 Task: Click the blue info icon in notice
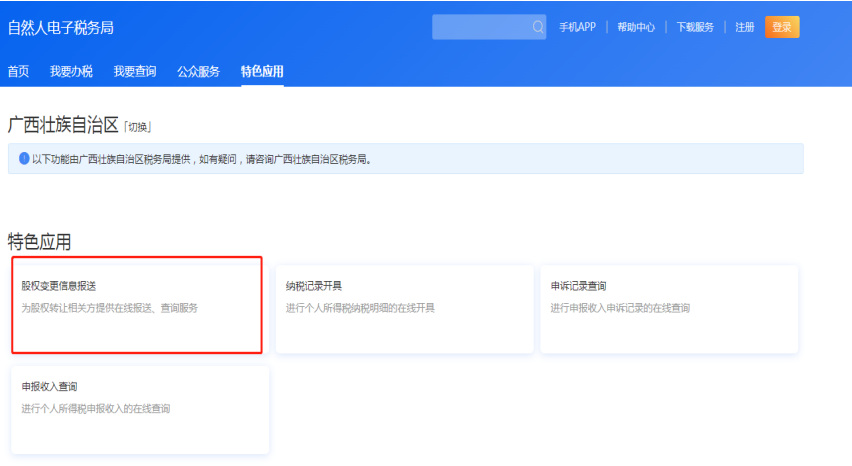coord(24,158)
